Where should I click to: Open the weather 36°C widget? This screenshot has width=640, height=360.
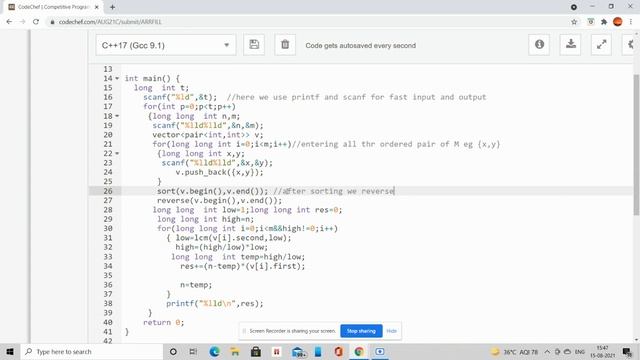click(514, 351)
